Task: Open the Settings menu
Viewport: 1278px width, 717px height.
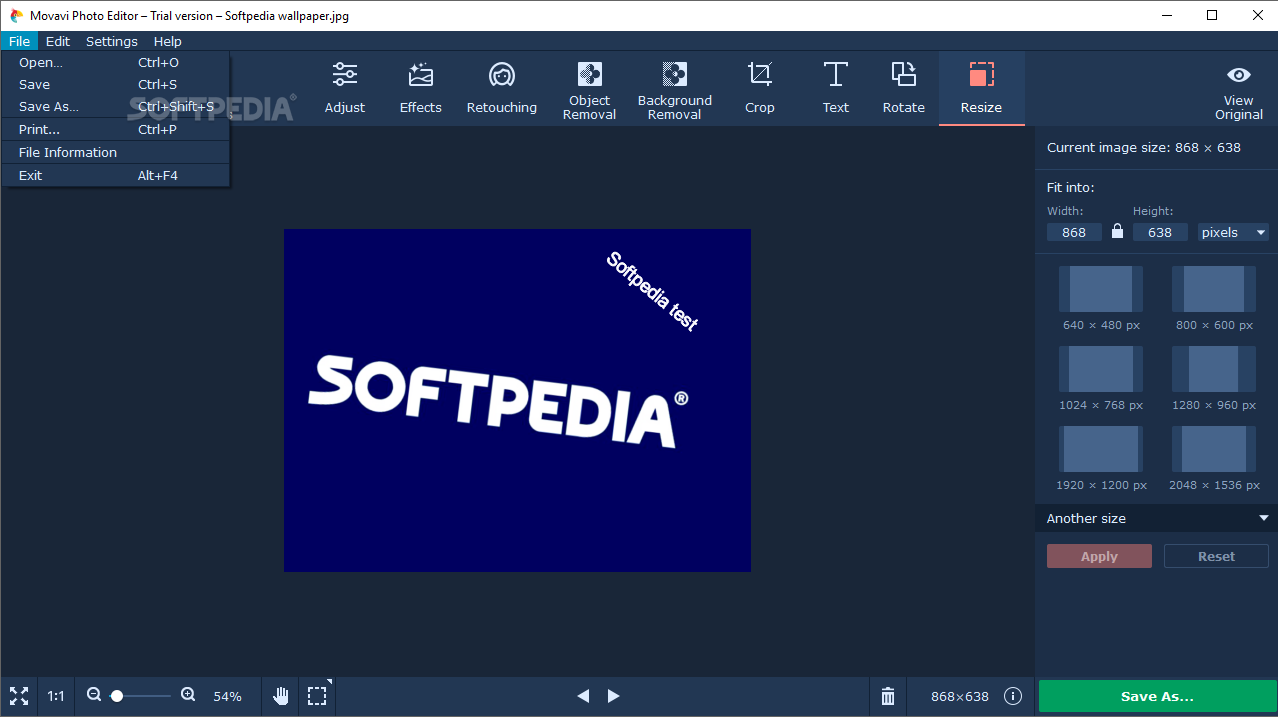Action: tap(112, 41)
